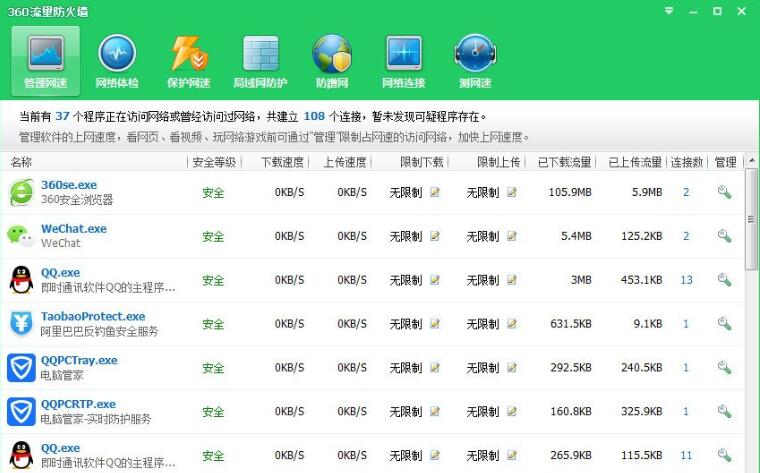Sort list by 已下载流量 column header
The image size is (760, 473).
(564, 162)
